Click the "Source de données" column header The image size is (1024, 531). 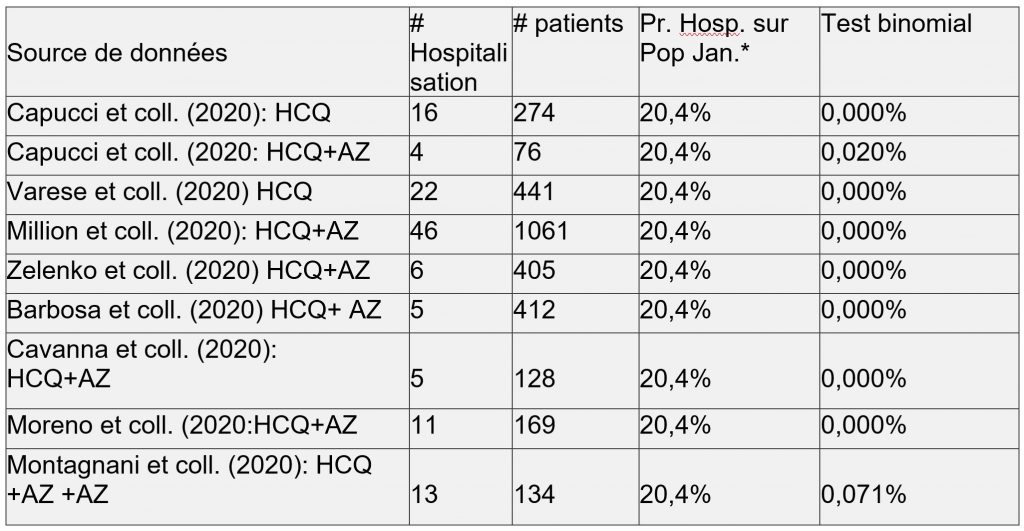[x=117, y=52]
